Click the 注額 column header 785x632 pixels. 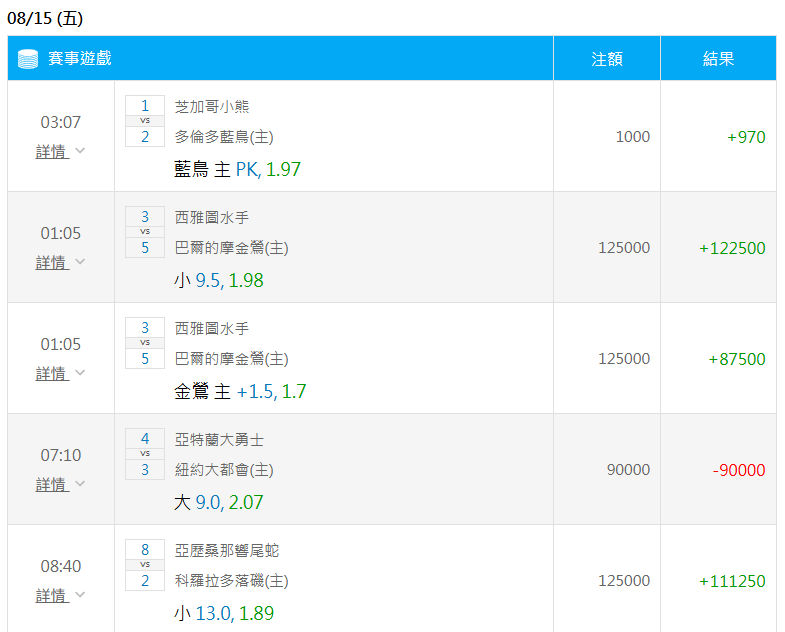click(606, 59)
